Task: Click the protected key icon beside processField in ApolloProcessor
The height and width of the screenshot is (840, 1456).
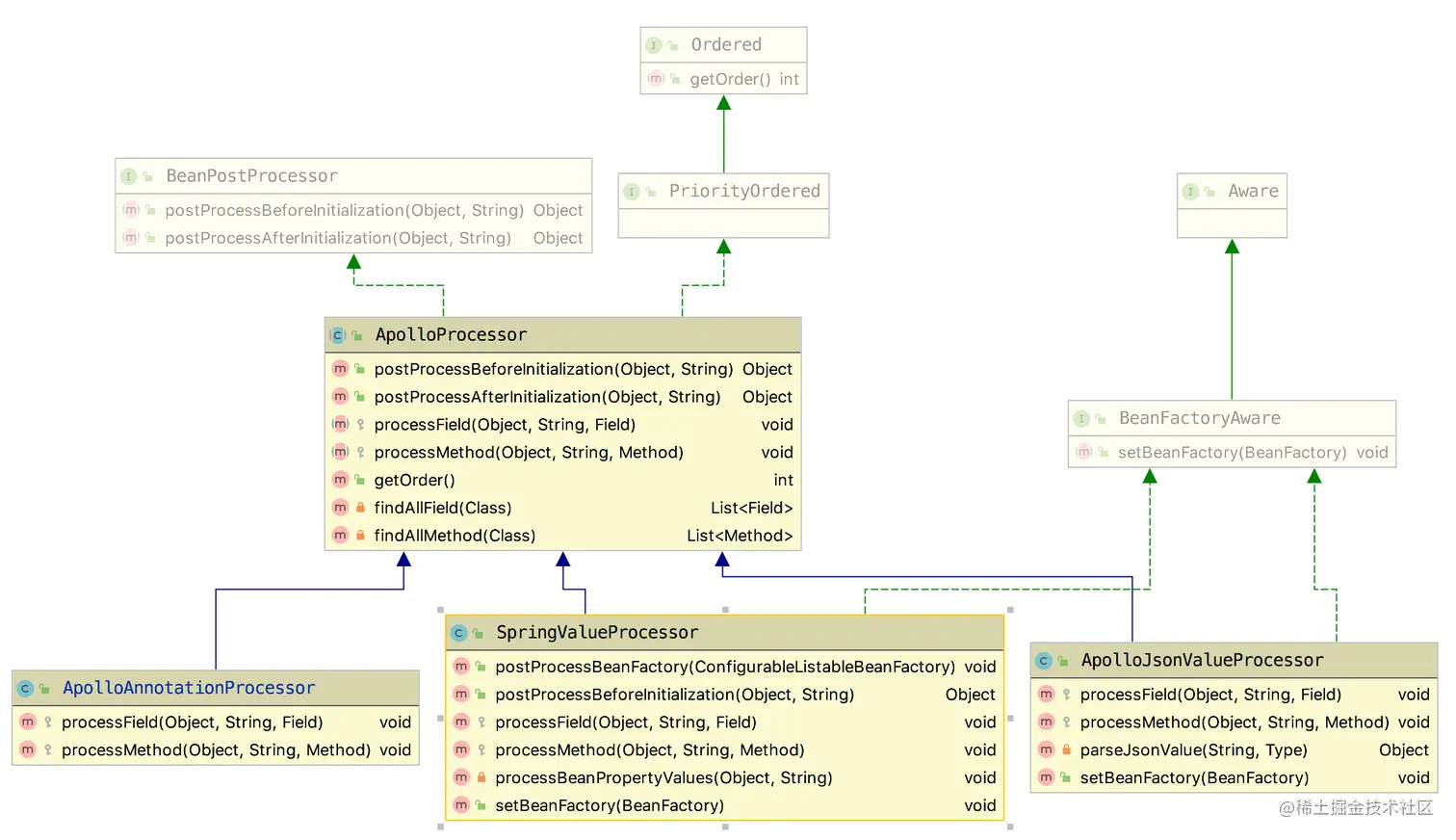Action: click(x=360, y=425)
